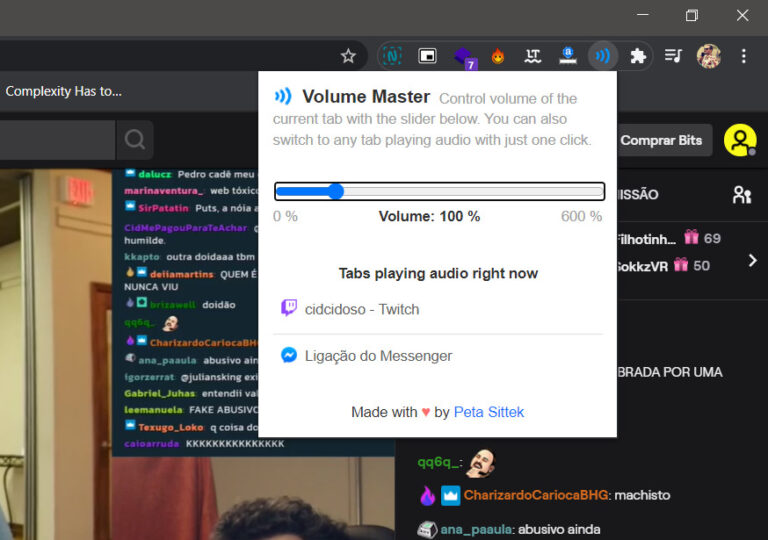This screenshot has width=768, height=540.
Task: Focus the Twitch search input field
Action: pos(57,140)
